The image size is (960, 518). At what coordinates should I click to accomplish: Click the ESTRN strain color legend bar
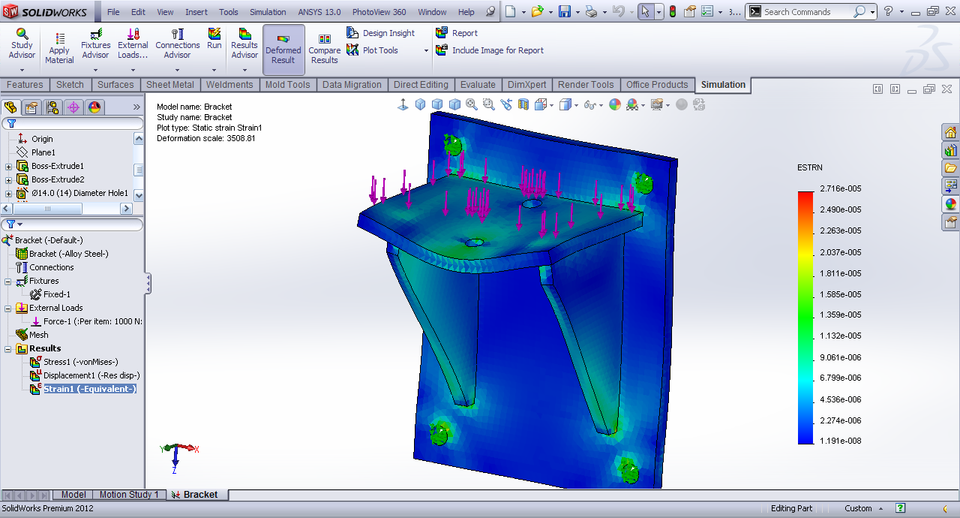coord(806,318)
